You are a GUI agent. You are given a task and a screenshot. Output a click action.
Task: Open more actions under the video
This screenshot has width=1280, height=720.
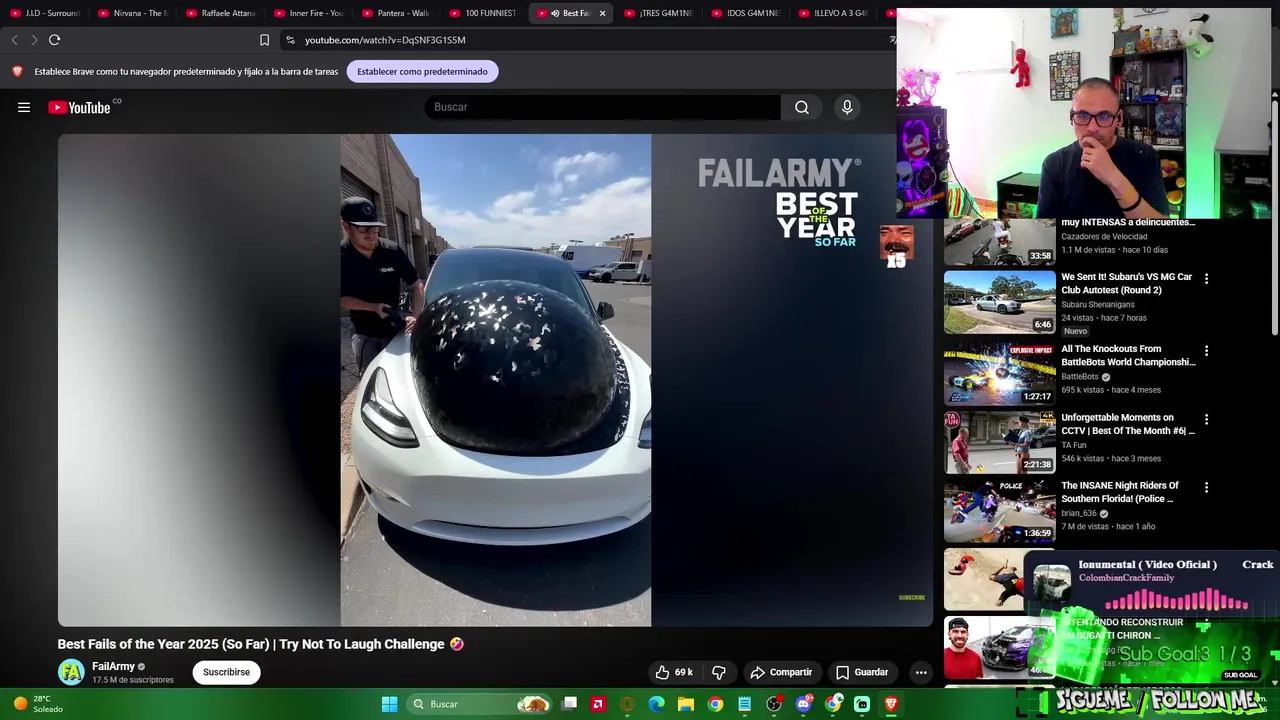pos(921,672)
